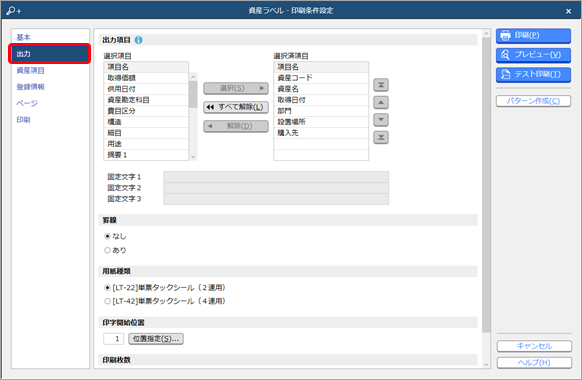Open 位置指定(S)... position dialog
Screen dimensions: 582x380
click(156, 339)
